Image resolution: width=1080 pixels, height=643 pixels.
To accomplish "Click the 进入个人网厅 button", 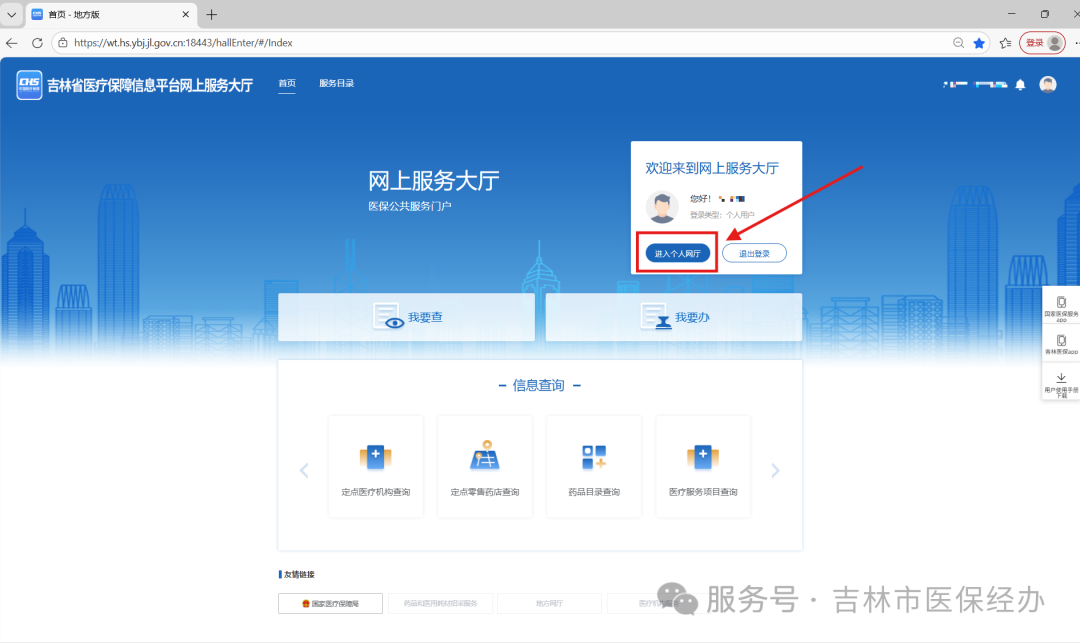I will coord(676,252).
